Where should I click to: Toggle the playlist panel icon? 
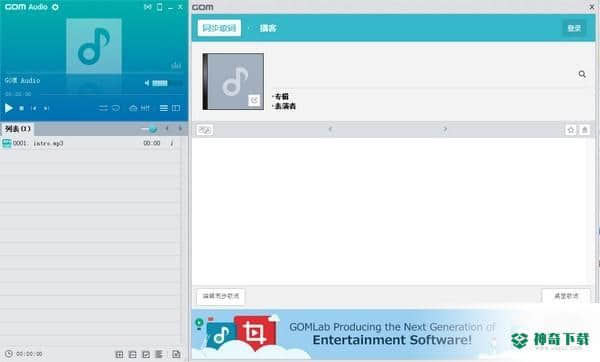[x=164, y=108]
